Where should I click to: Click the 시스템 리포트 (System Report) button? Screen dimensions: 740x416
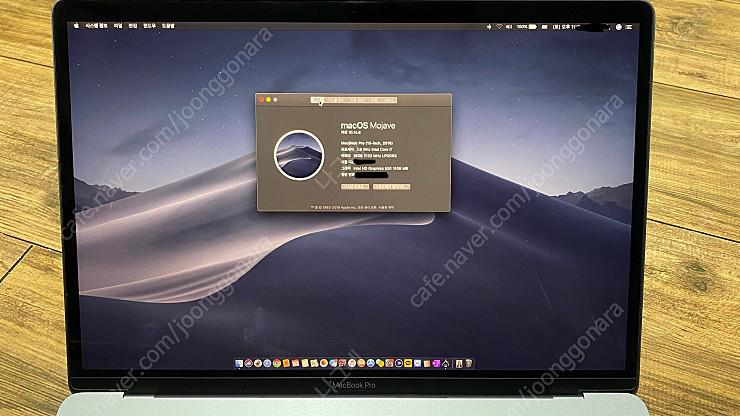[356, 186]
